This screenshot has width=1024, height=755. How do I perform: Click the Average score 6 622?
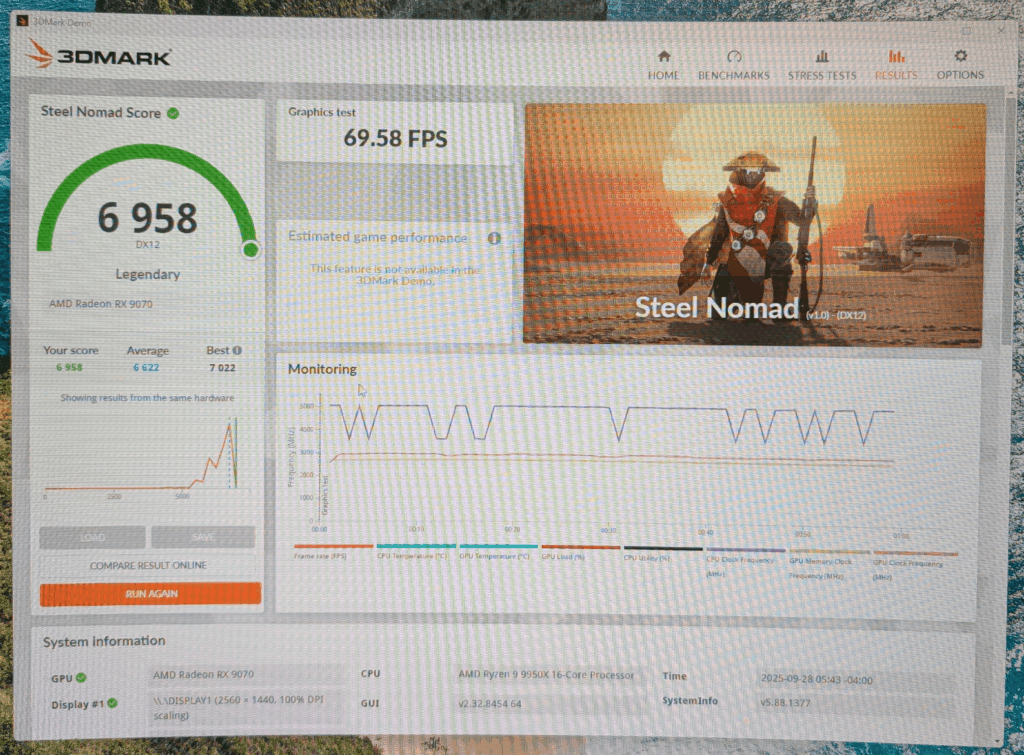pos(146,368)
